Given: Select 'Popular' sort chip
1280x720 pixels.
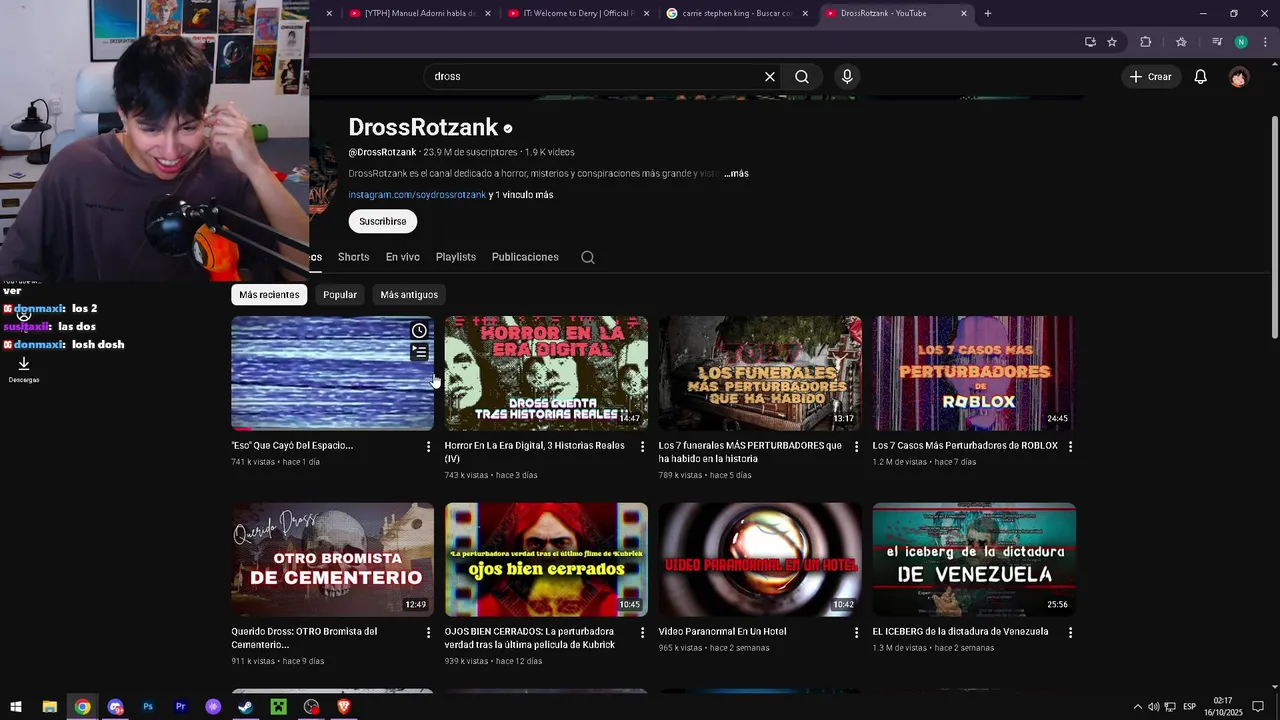Looking at the screenshot, I should click(340, 295).
